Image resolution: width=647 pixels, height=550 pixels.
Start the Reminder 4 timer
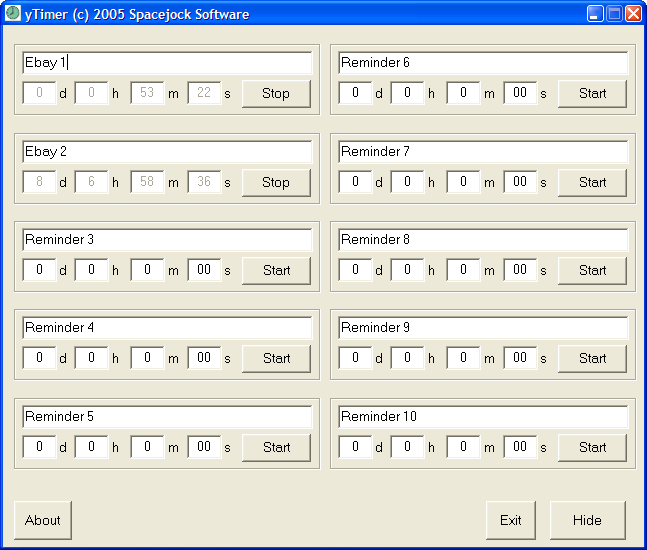click(276, 359)
